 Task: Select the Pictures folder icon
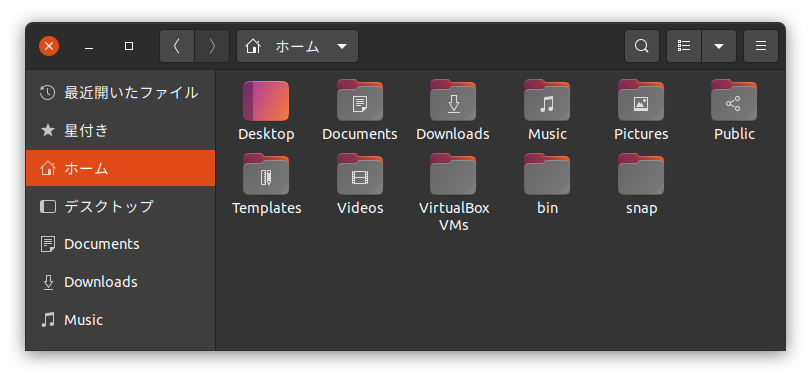pyautogui.click(x=641, y=101)
